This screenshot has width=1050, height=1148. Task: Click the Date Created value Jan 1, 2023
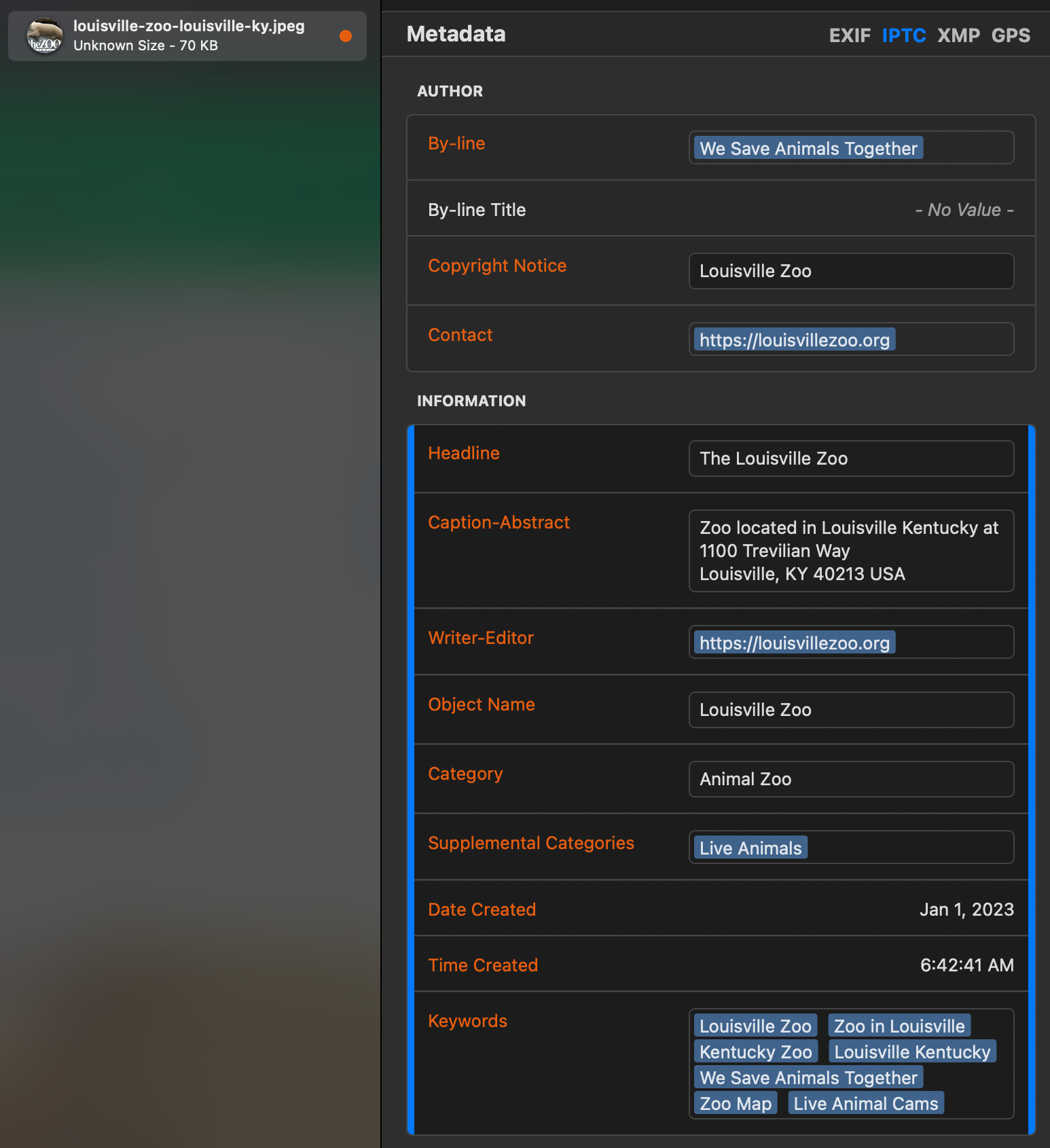pyautogui.click(x=966, y=910)
